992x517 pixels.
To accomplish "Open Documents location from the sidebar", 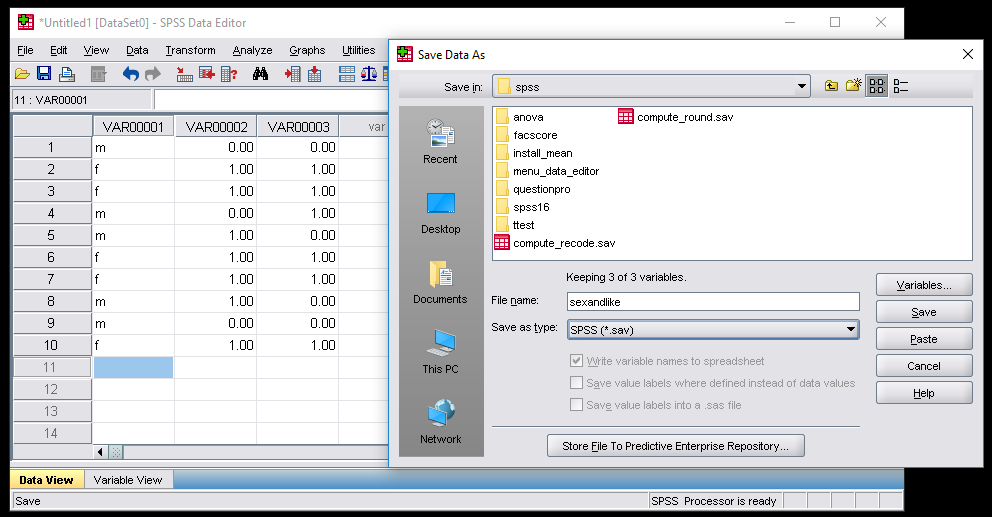I will [x=440, y=282].
